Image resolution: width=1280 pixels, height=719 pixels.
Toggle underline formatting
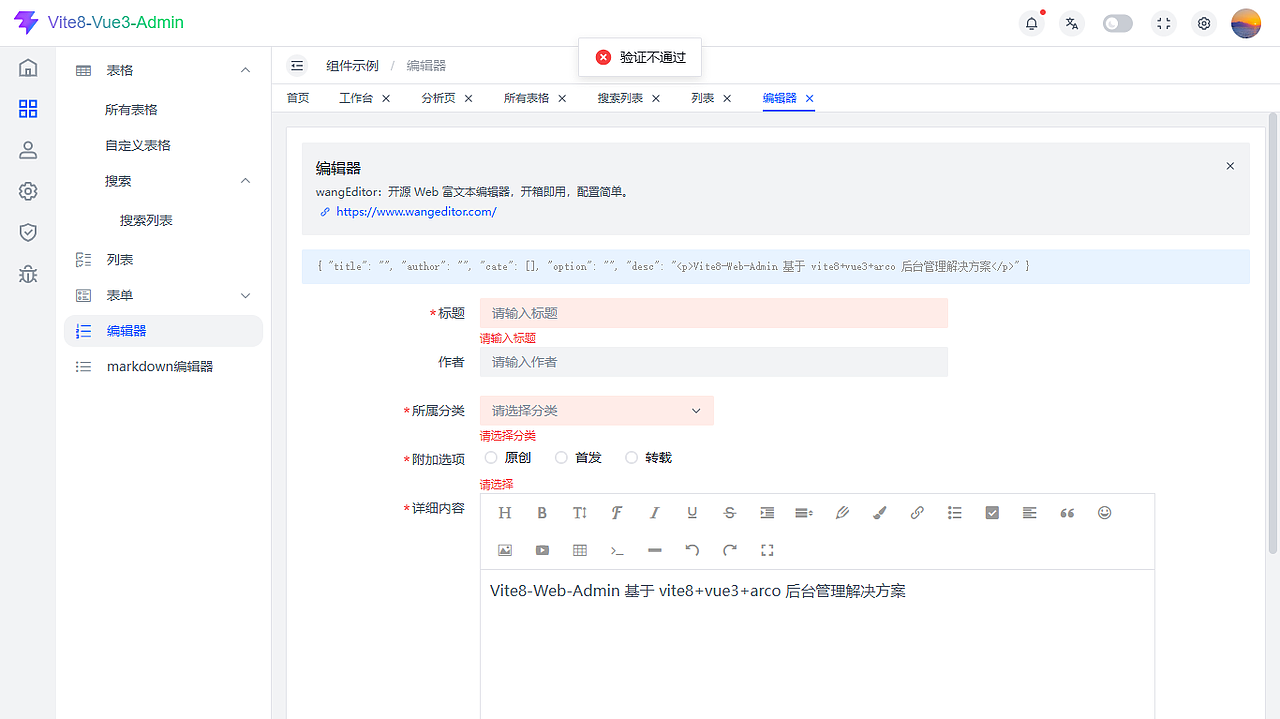pyautogui.click(x=692, y=513)
